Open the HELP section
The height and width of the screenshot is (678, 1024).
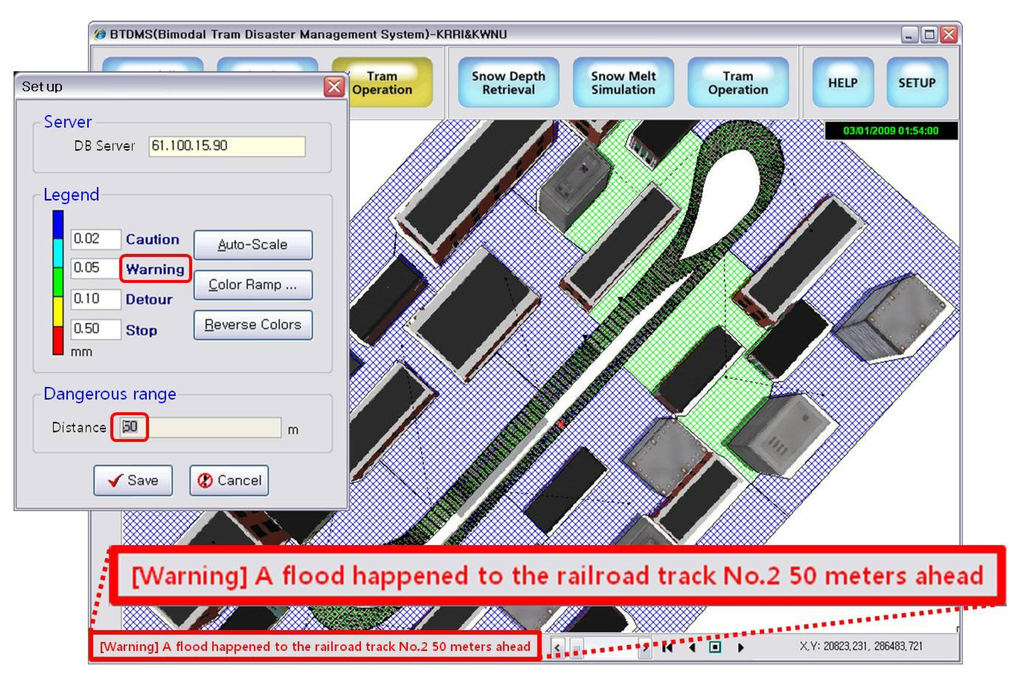coord(842,83)
